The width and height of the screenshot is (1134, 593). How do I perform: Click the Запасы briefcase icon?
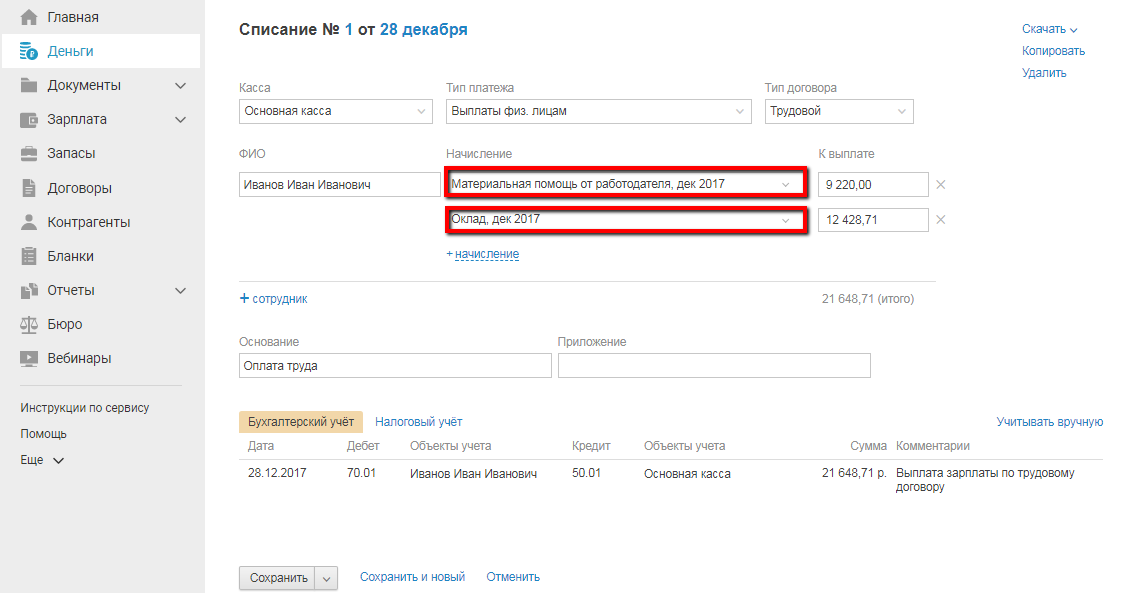[x=29, y=153]
